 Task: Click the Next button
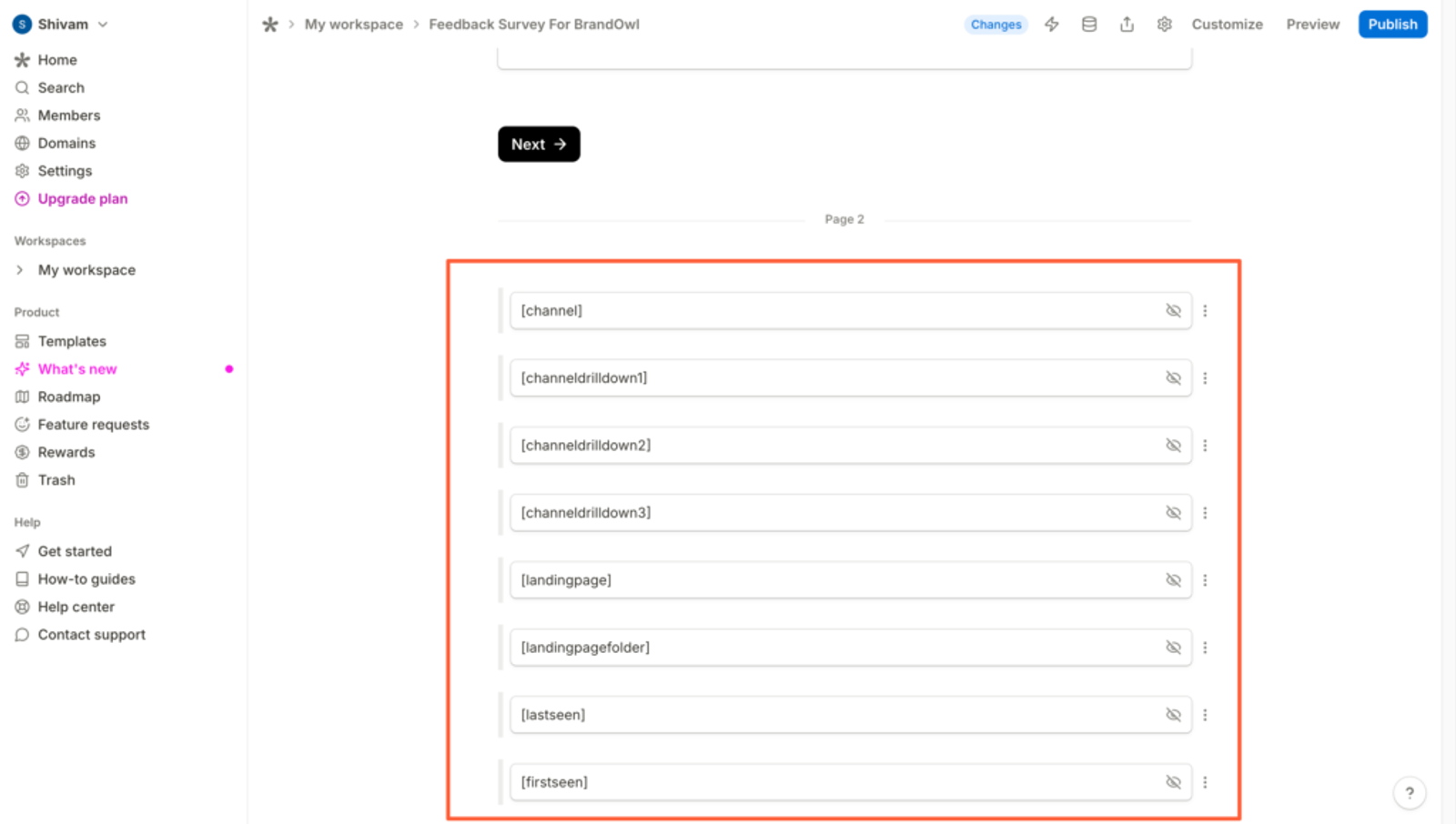coord(539,145)
